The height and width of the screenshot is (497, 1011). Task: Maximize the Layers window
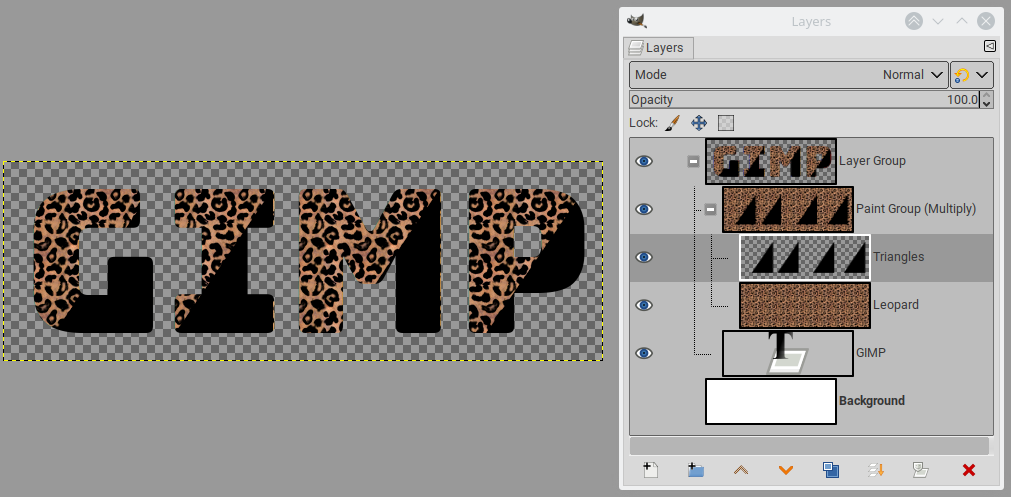(962, 21)
